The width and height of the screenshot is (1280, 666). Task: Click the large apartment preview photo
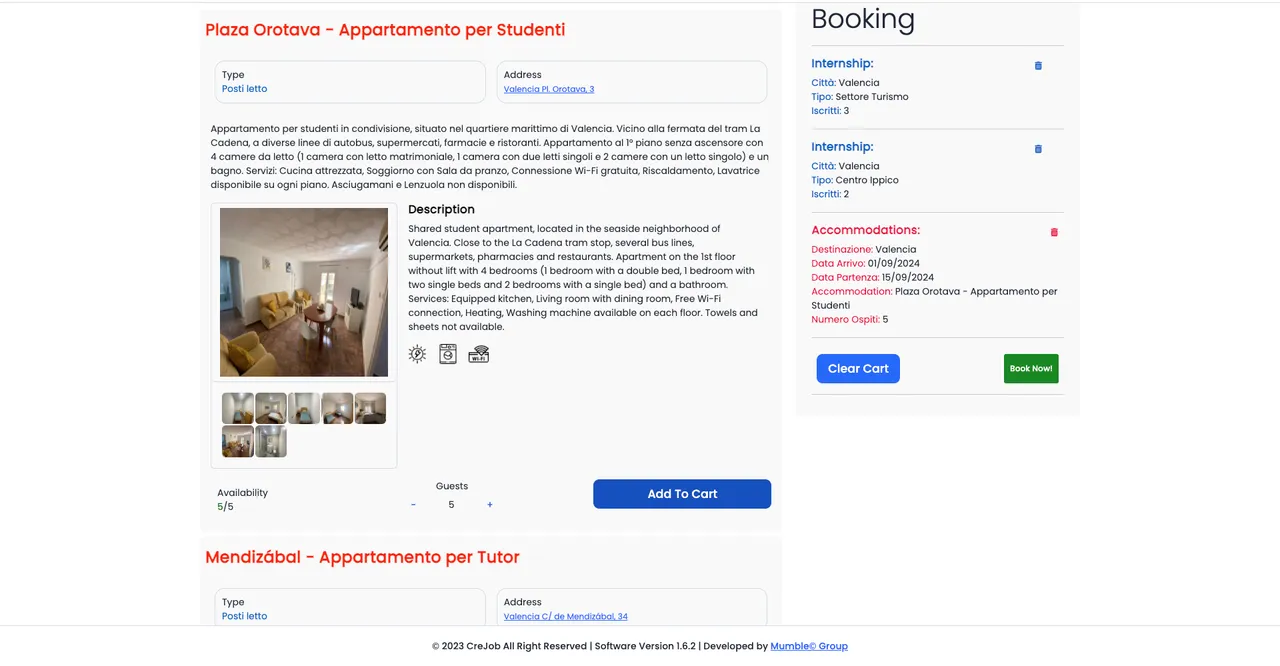tap(304, 291)
